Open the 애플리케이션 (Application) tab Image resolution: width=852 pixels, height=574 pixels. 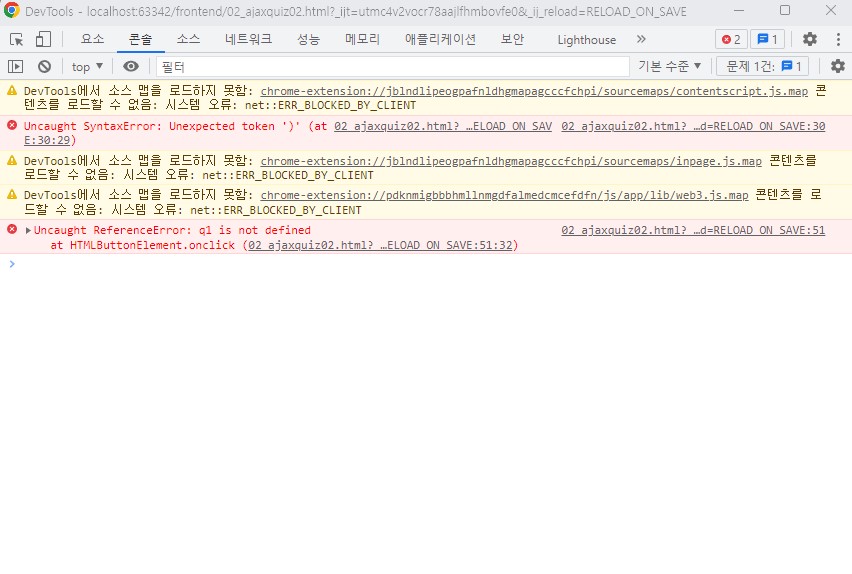[440, 39]
